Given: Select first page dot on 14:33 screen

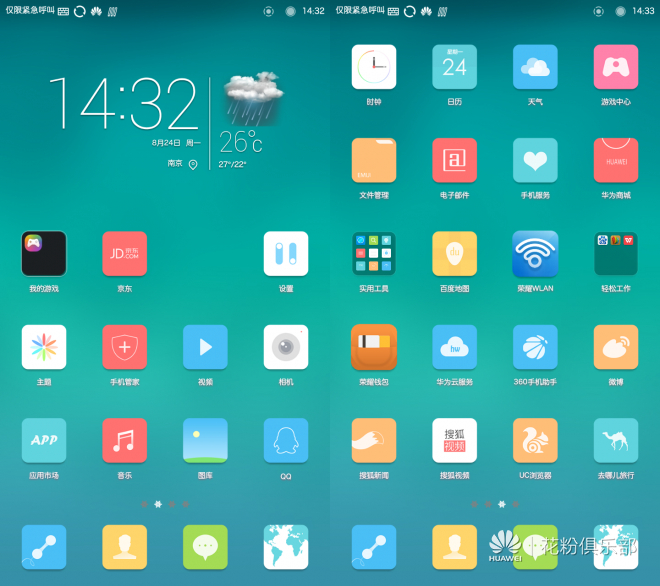Looking at the screenshot, I should [474, 504].
